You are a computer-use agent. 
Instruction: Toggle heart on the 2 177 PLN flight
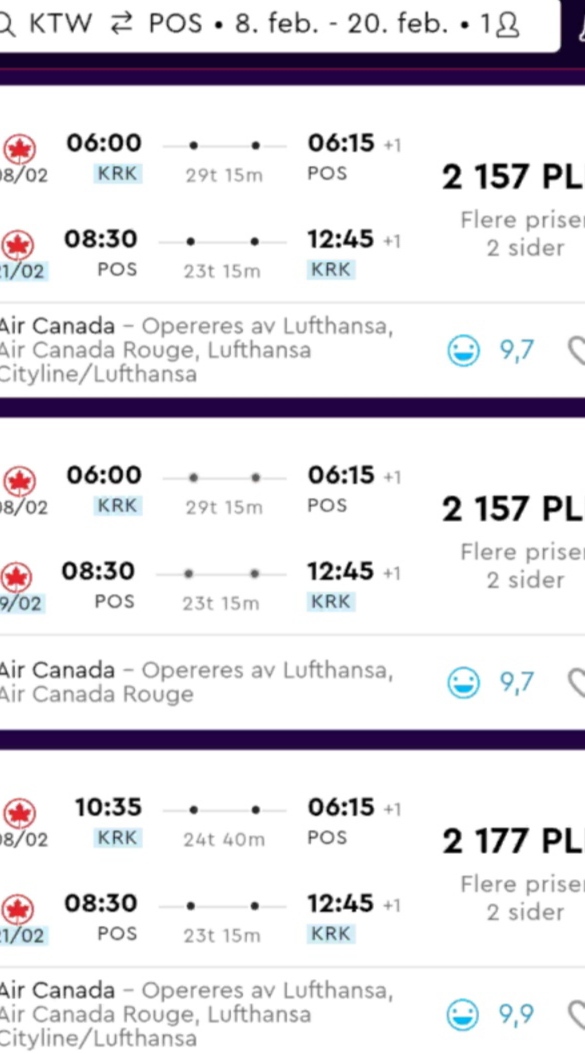click(x=576, y=1015)
